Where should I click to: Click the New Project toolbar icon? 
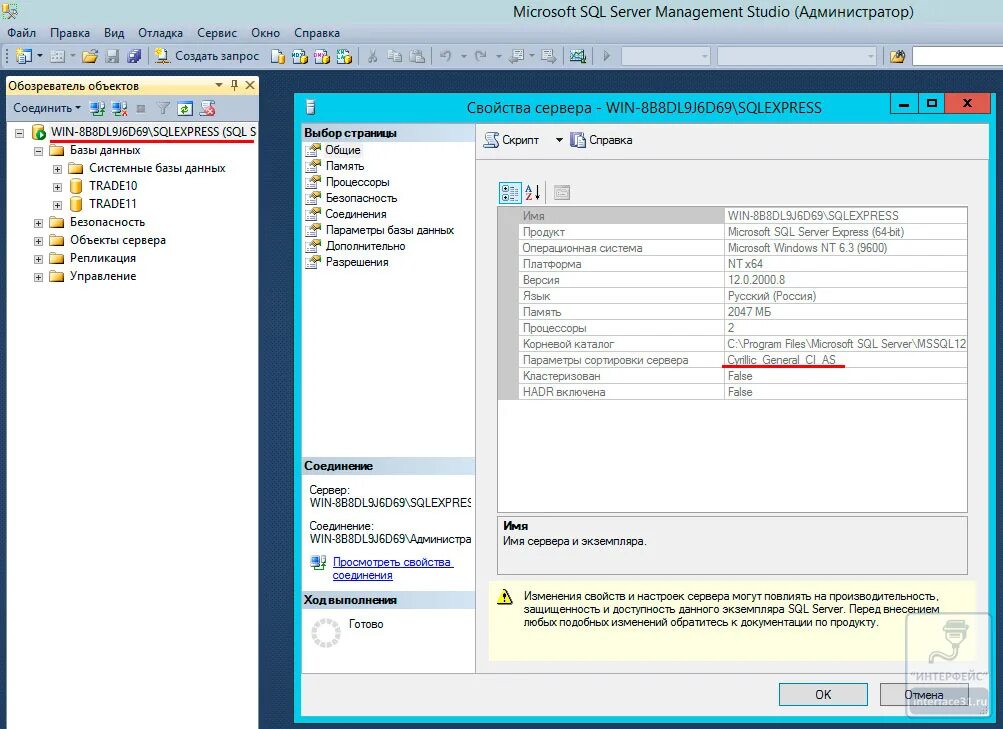click(x=23, y=56)
